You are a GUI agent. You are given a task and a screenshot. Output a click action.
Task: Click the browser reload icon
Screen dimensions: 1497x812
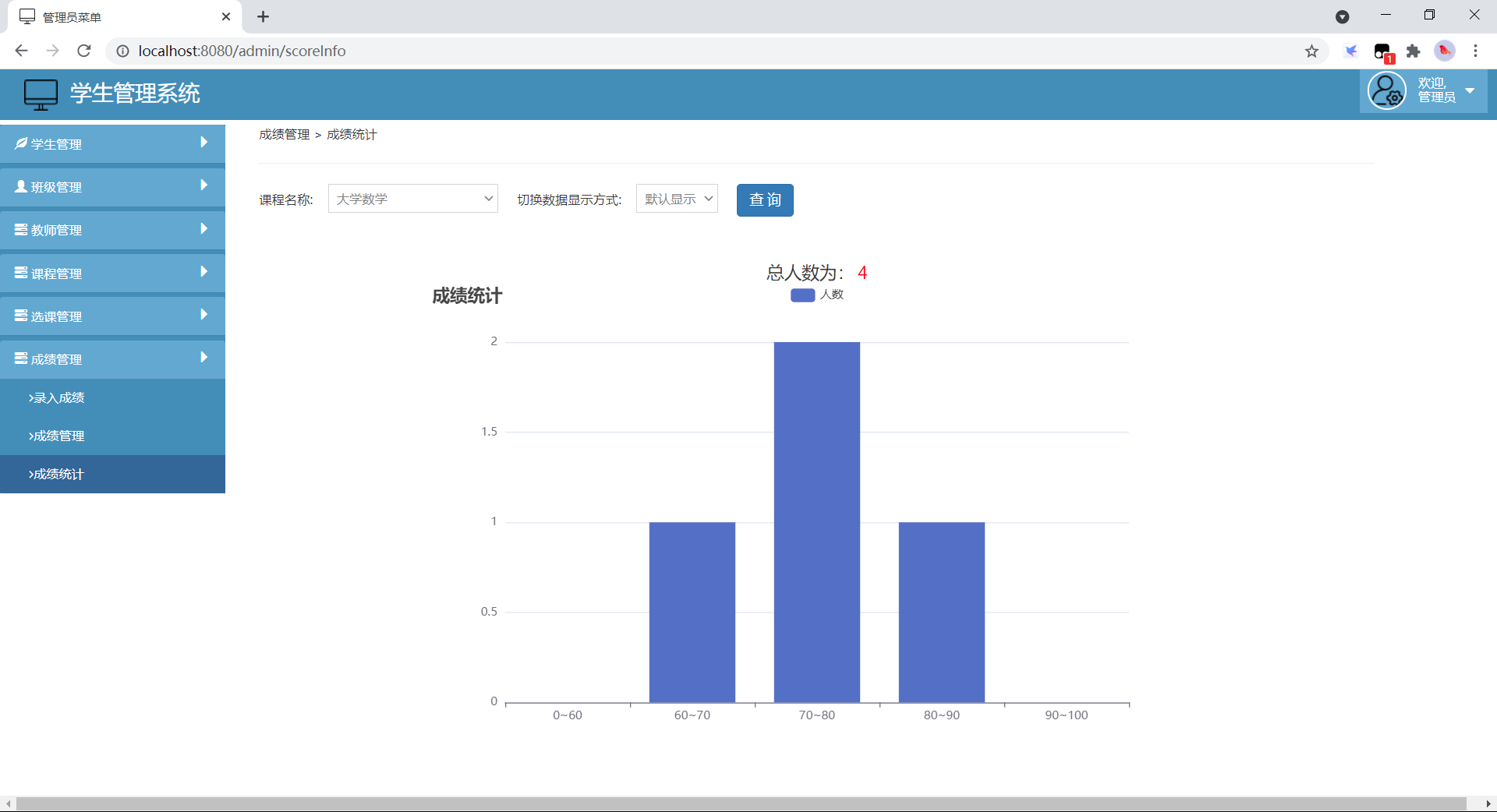(x=84, y=51)
